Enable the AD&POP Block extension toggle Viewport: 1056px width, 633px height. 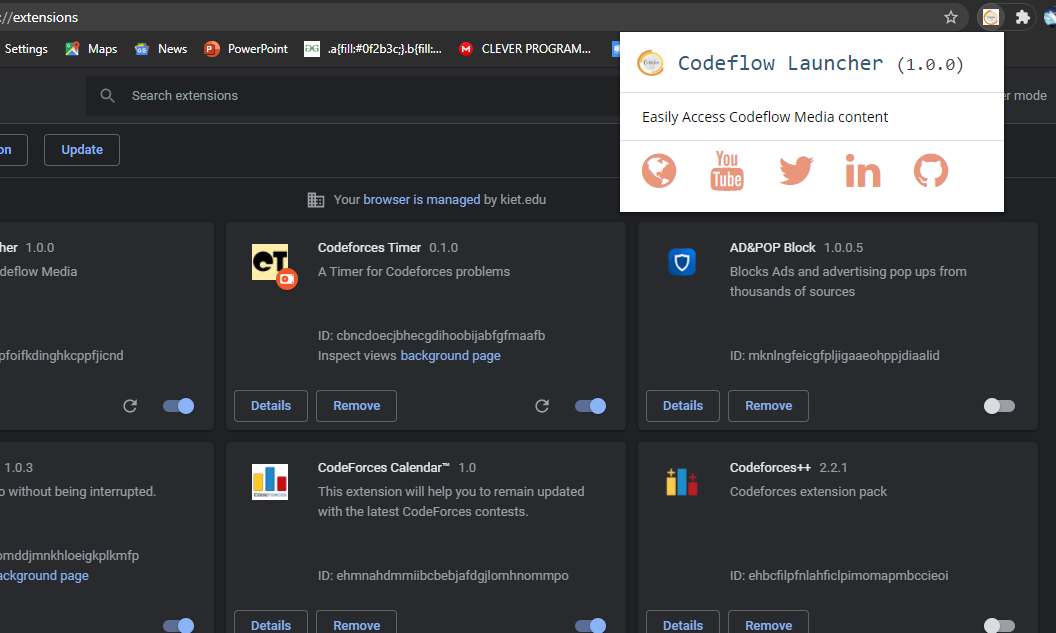coord(999,406)
